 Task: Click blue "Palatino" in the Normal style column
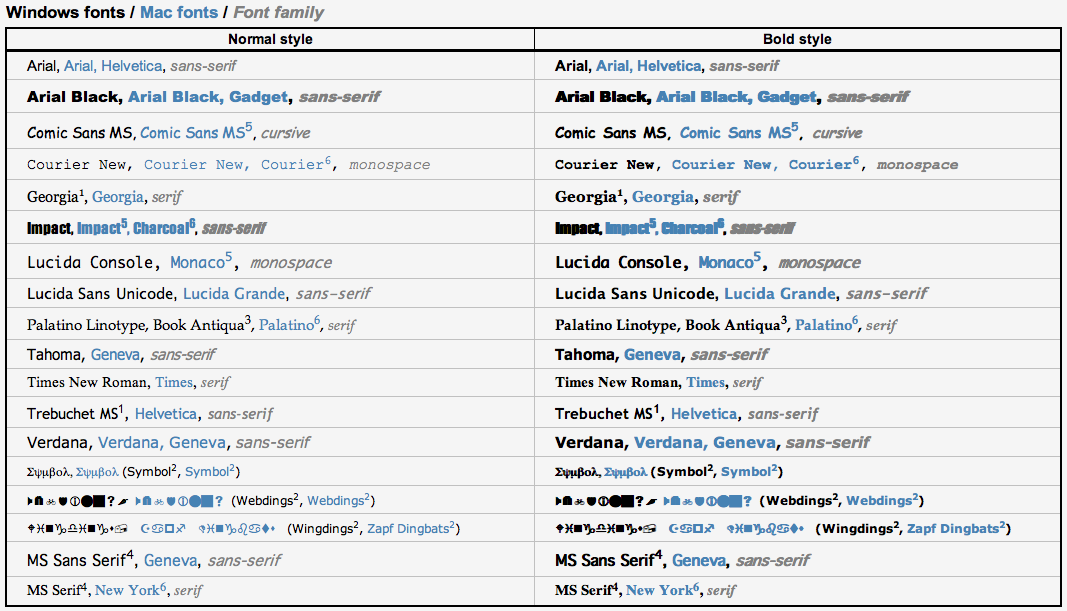287,325
